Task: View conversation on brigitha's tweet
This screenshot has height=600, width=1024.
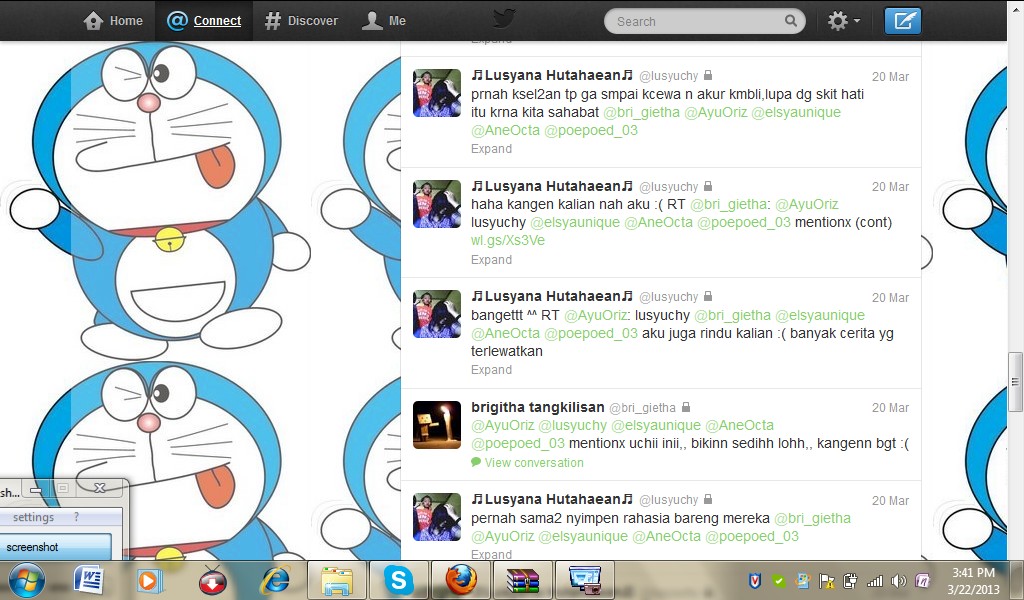Action: click(527, 462)
